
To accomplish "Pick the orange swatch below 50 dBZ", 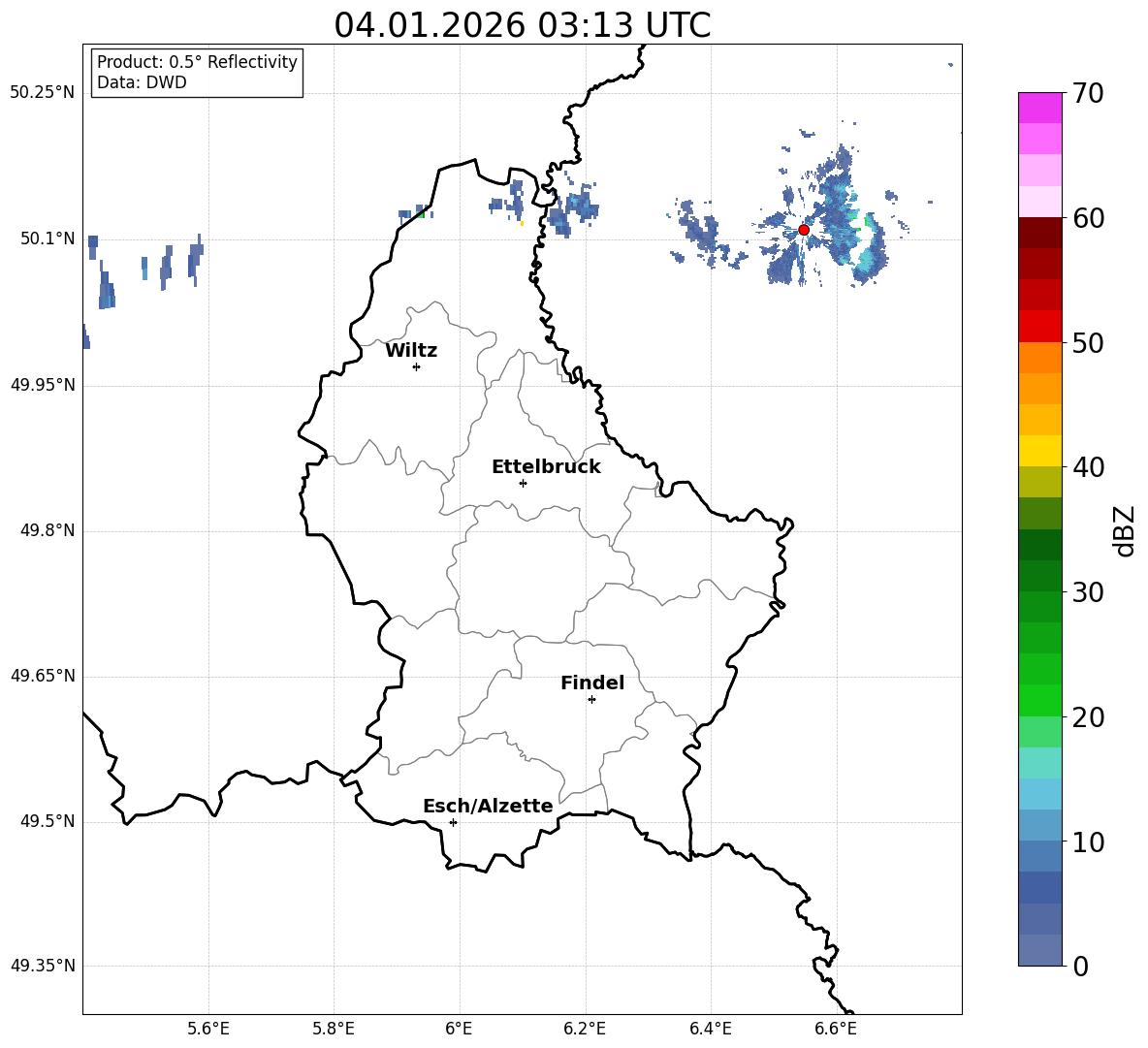I will pyautogui.click(x=1039, y=358).
